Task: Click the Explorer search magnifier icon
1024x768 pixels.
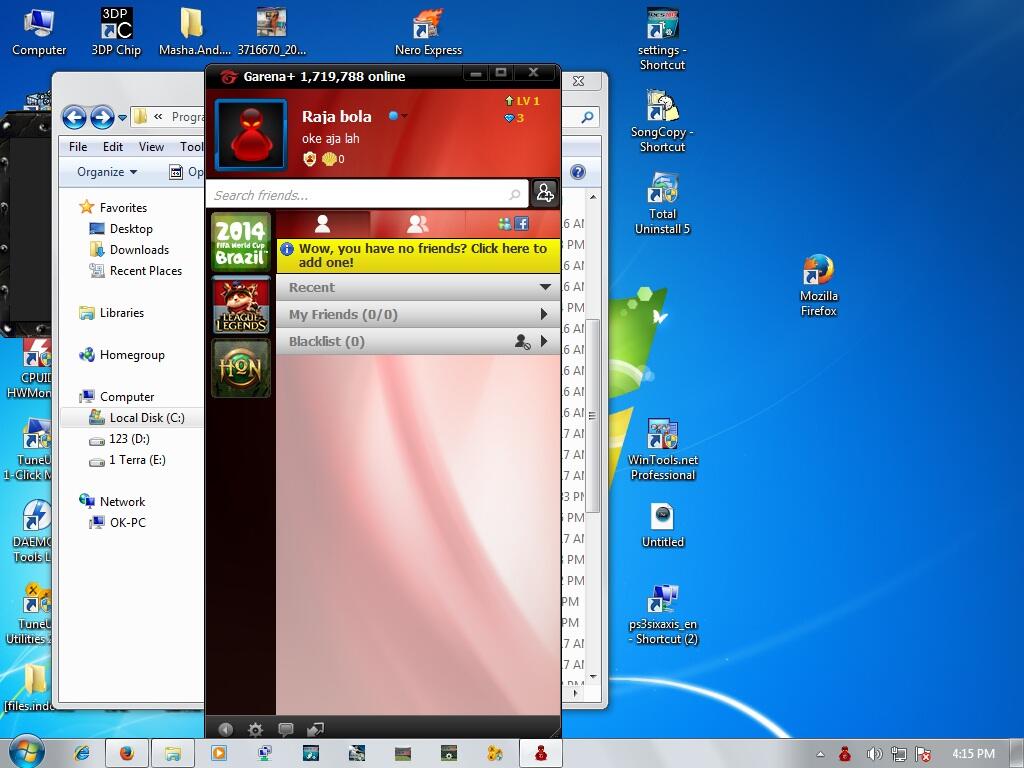Action: tap(587, 117)
